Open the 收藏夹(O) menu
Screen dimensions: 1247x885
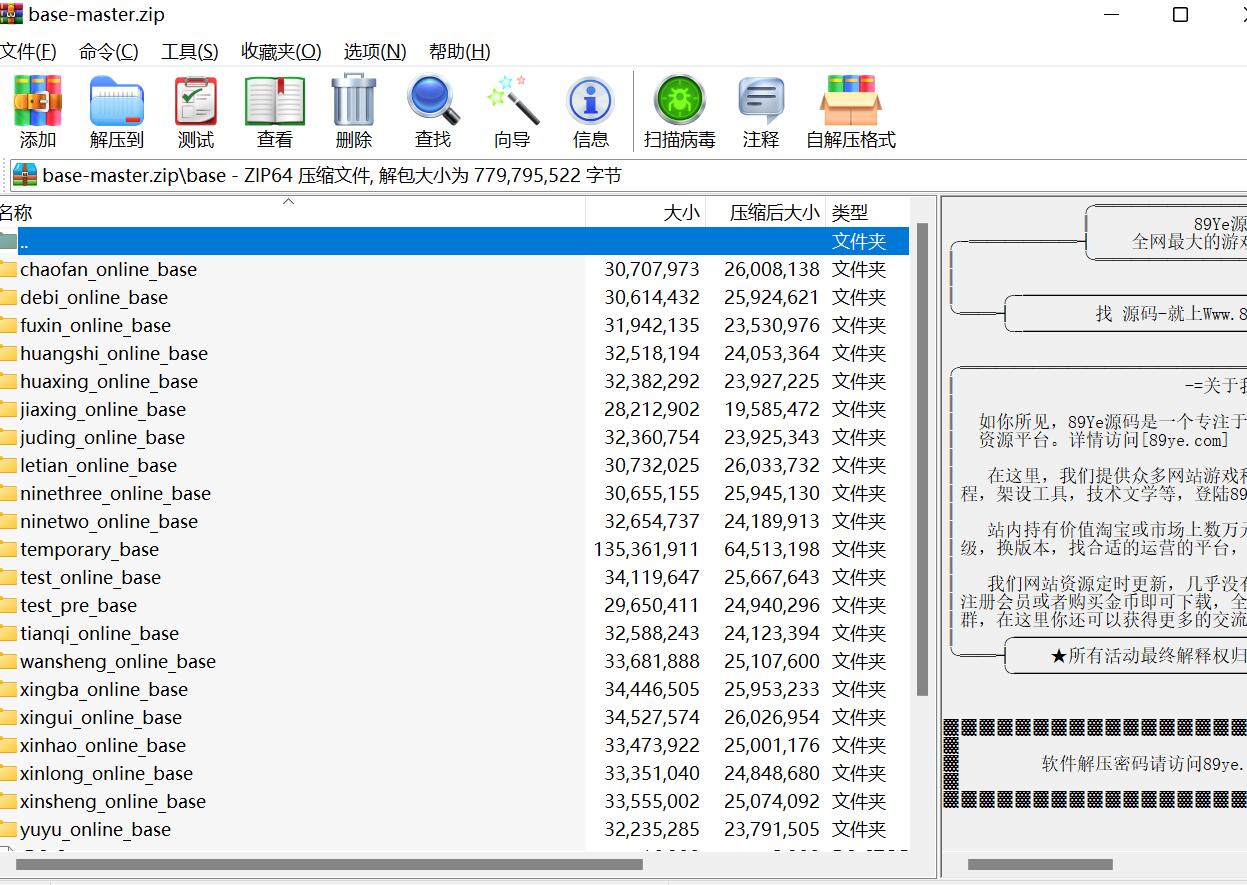281,51
